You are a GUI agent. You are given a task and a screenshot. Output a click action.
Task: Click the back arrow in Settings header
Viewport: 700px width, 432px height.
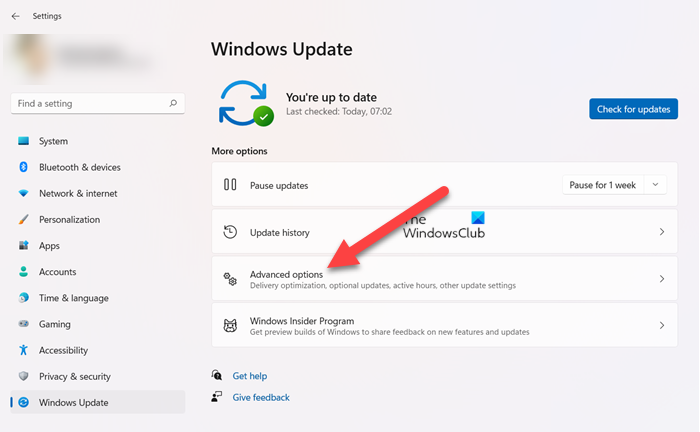[x=16, y=16]
